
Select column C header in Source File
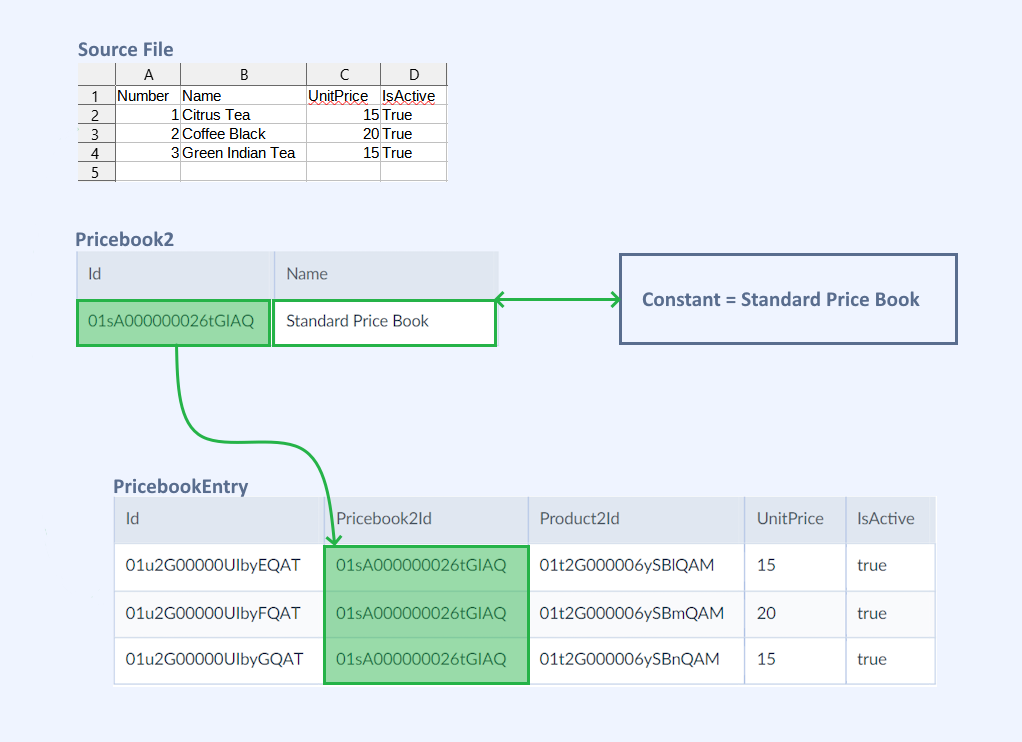pos(343,74)
